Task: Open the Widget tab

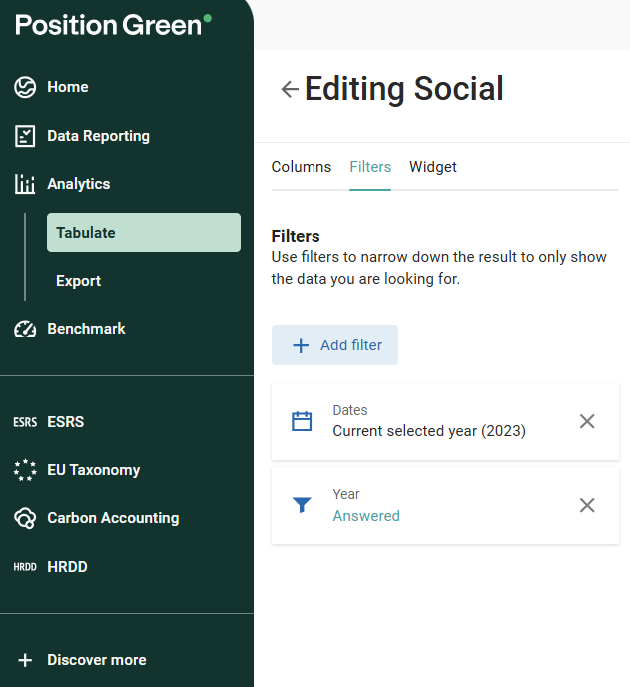Action: coord(433,167)
